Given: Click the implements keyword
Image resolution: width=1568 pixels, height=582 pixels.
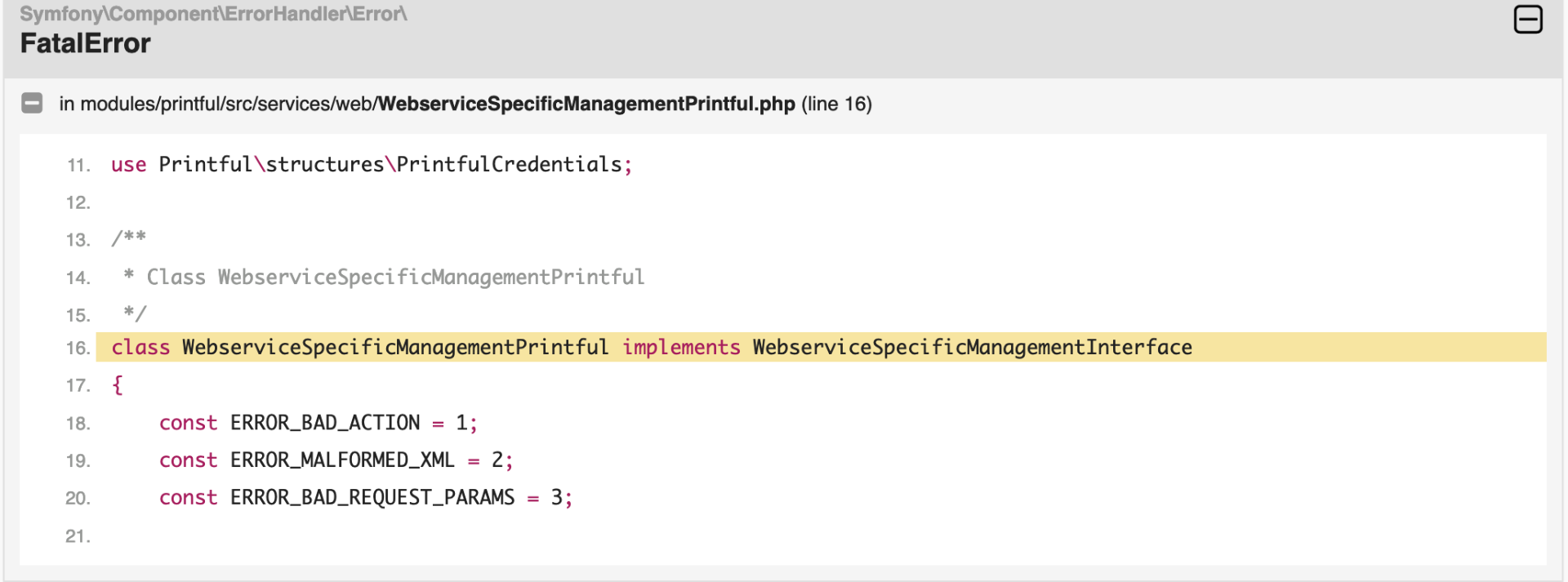Looking at the screenshot, I should (681, 348).
